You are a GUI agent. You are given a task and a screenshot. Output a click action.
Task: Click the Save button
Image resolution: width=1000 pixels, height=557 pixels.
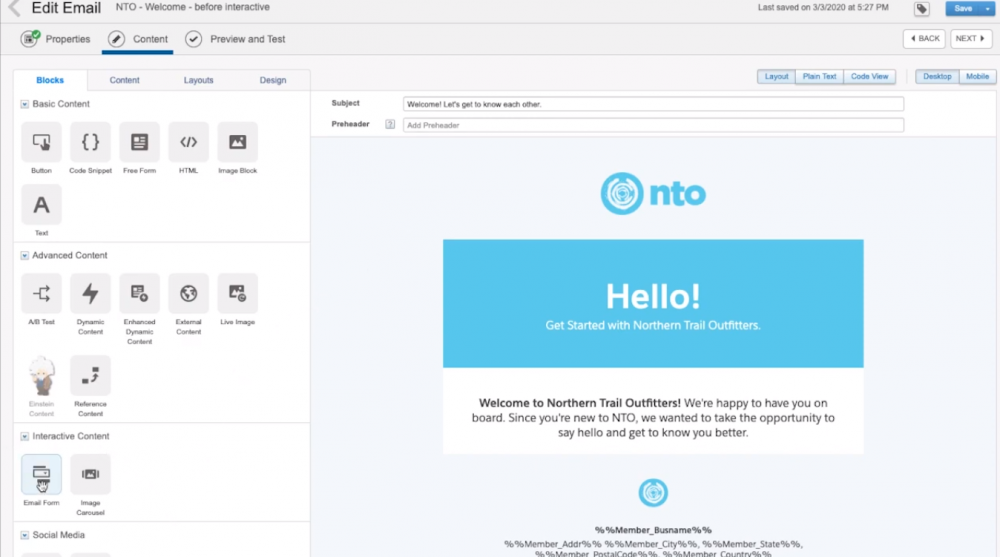964,8
